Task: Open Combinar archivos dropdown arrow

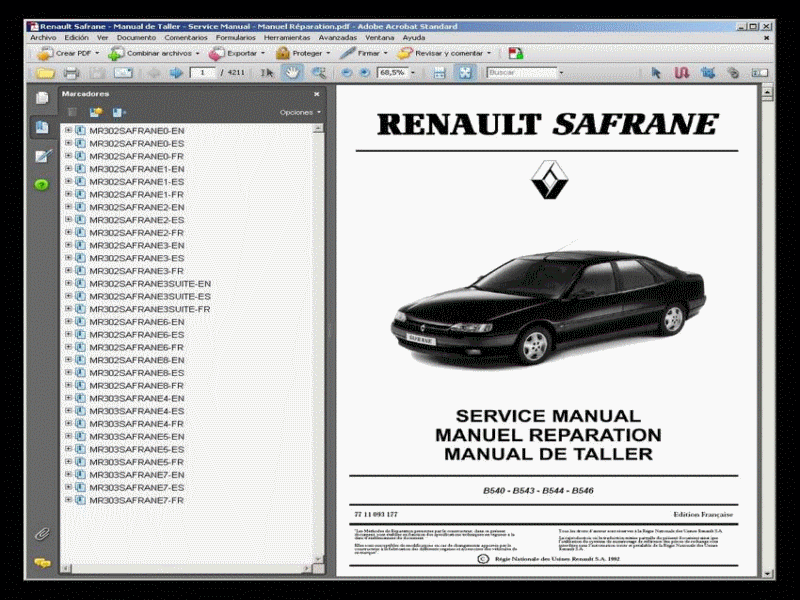Action: 197,53
